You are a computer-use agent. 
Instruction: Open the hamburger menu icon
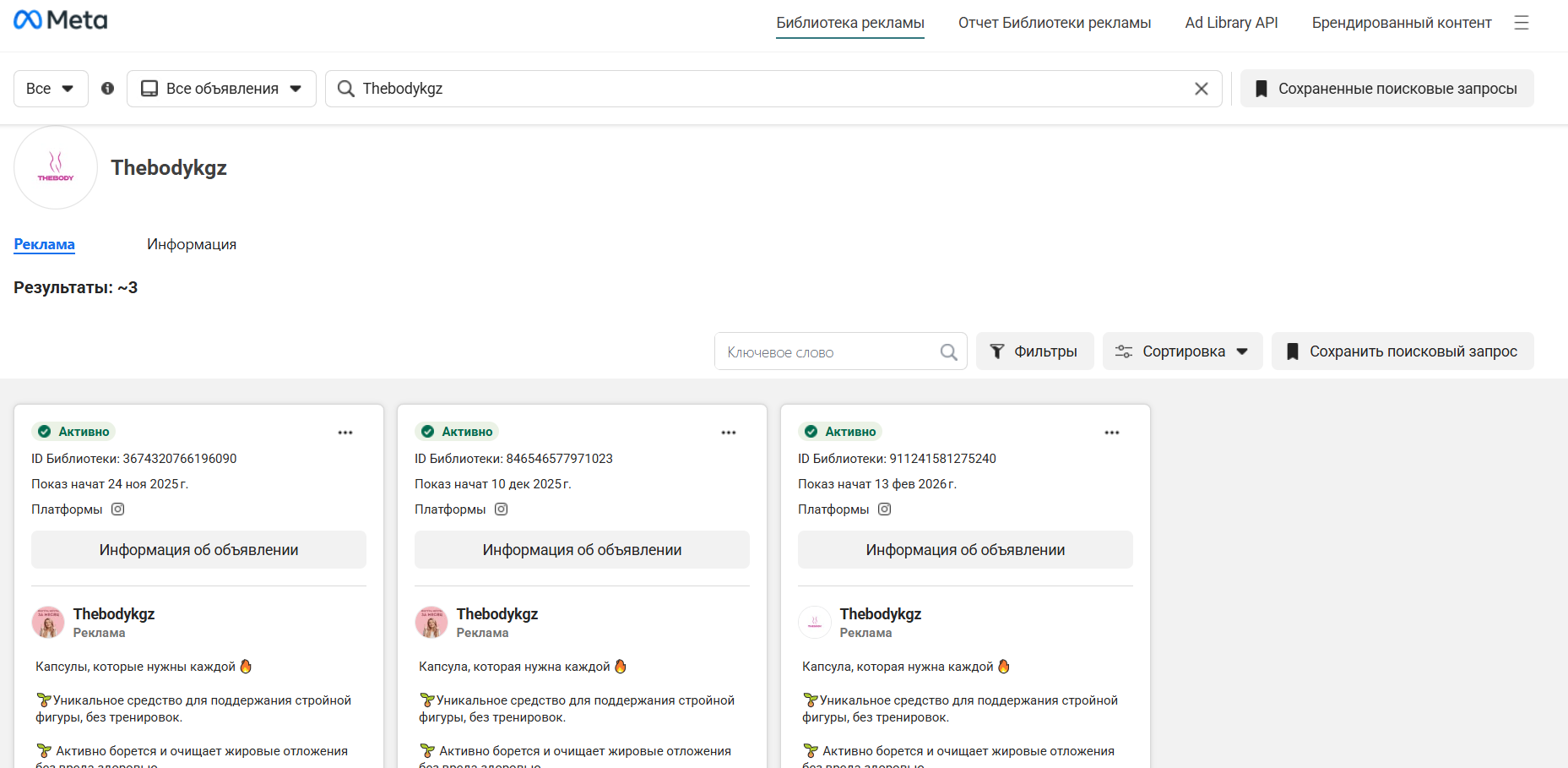[1522, 23]
